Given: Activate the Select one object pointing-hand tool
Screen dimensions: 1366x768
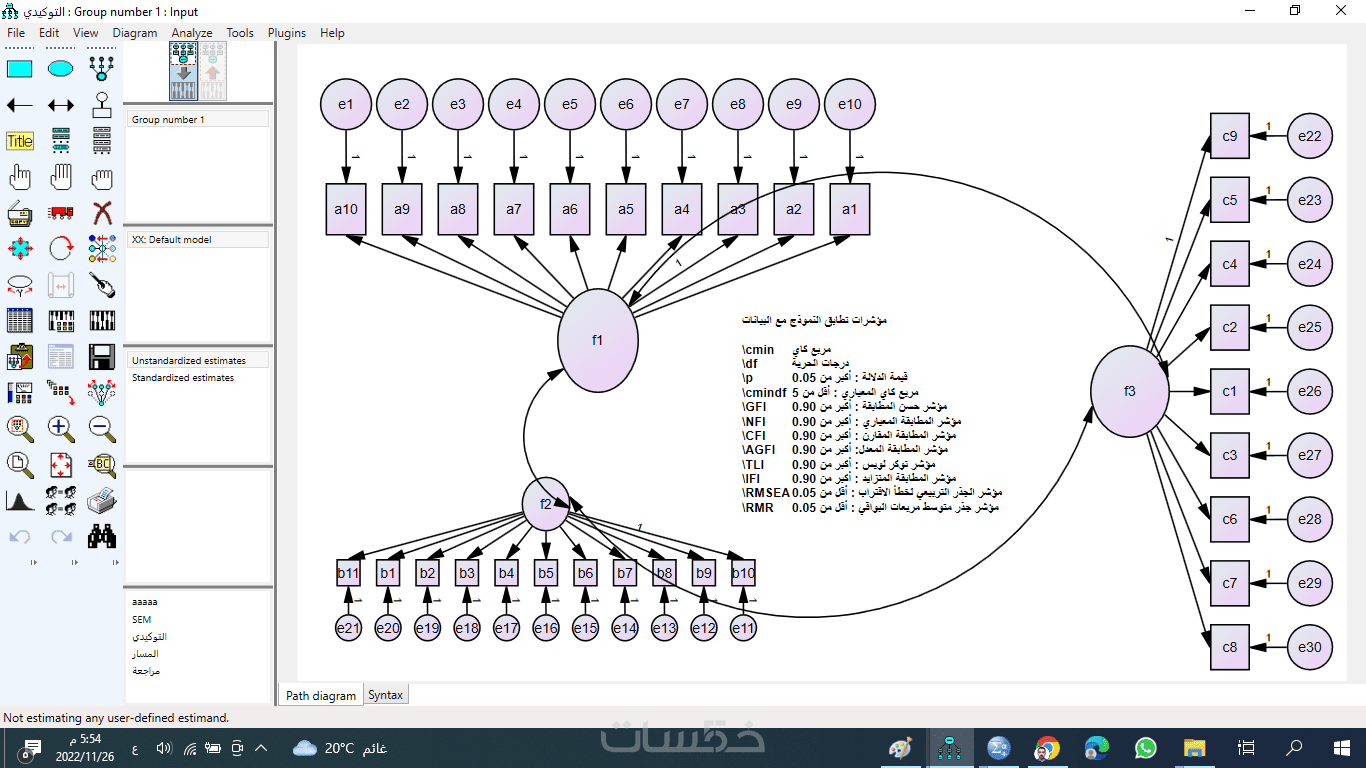Looking at the screenshot, I should click(x=20, y=177).
